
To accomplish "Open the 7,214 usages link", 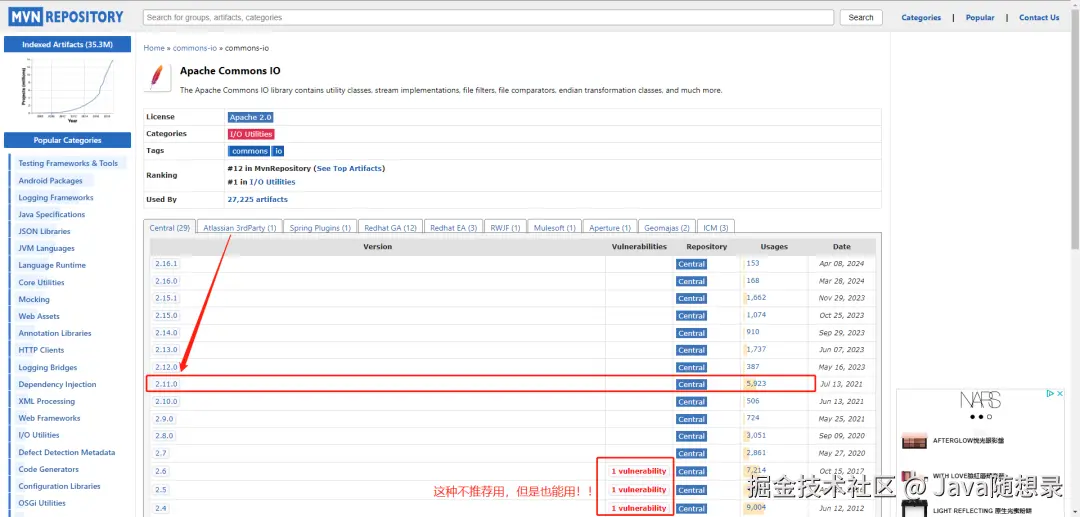I will pyautogui.click(x=756, y=469).
